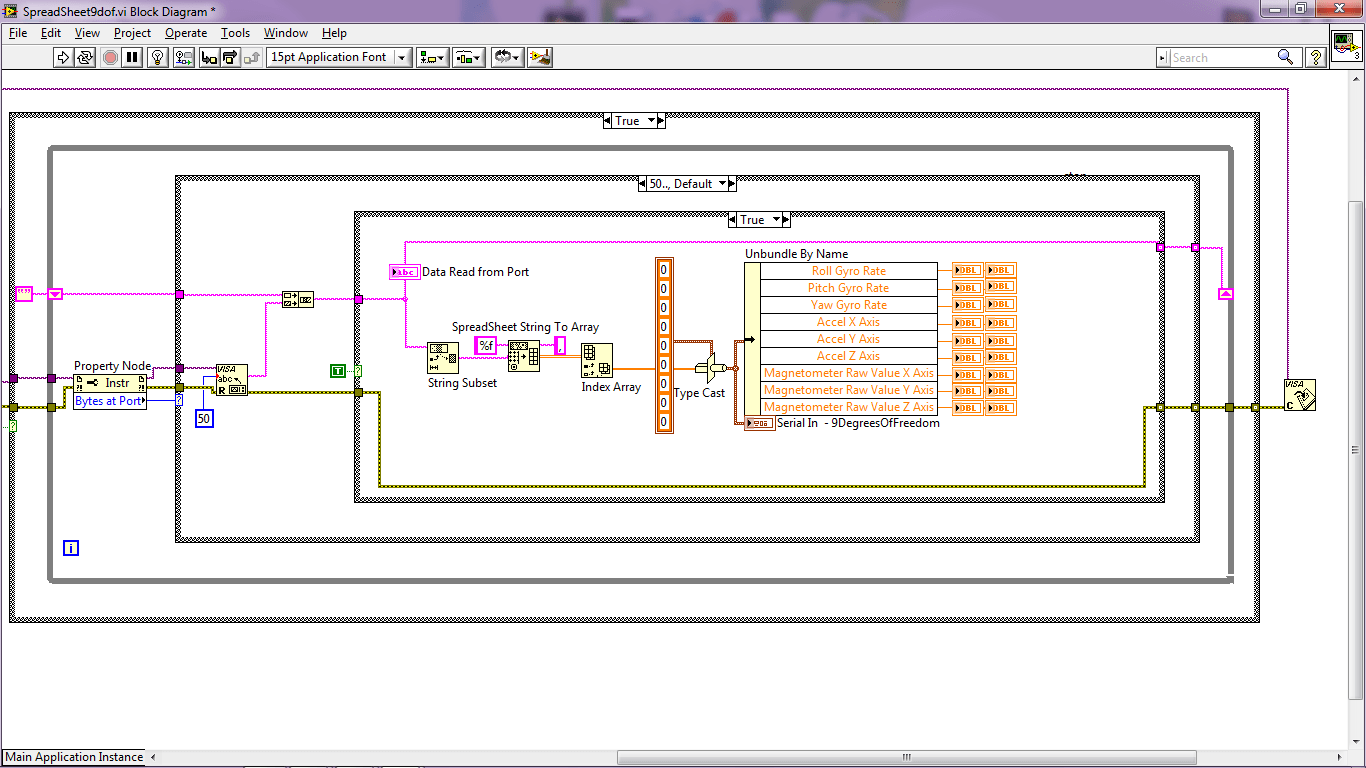Click DBL indicator adjacent to Accel Y Axis
The image size is (1366, 768).
(967, 339)
